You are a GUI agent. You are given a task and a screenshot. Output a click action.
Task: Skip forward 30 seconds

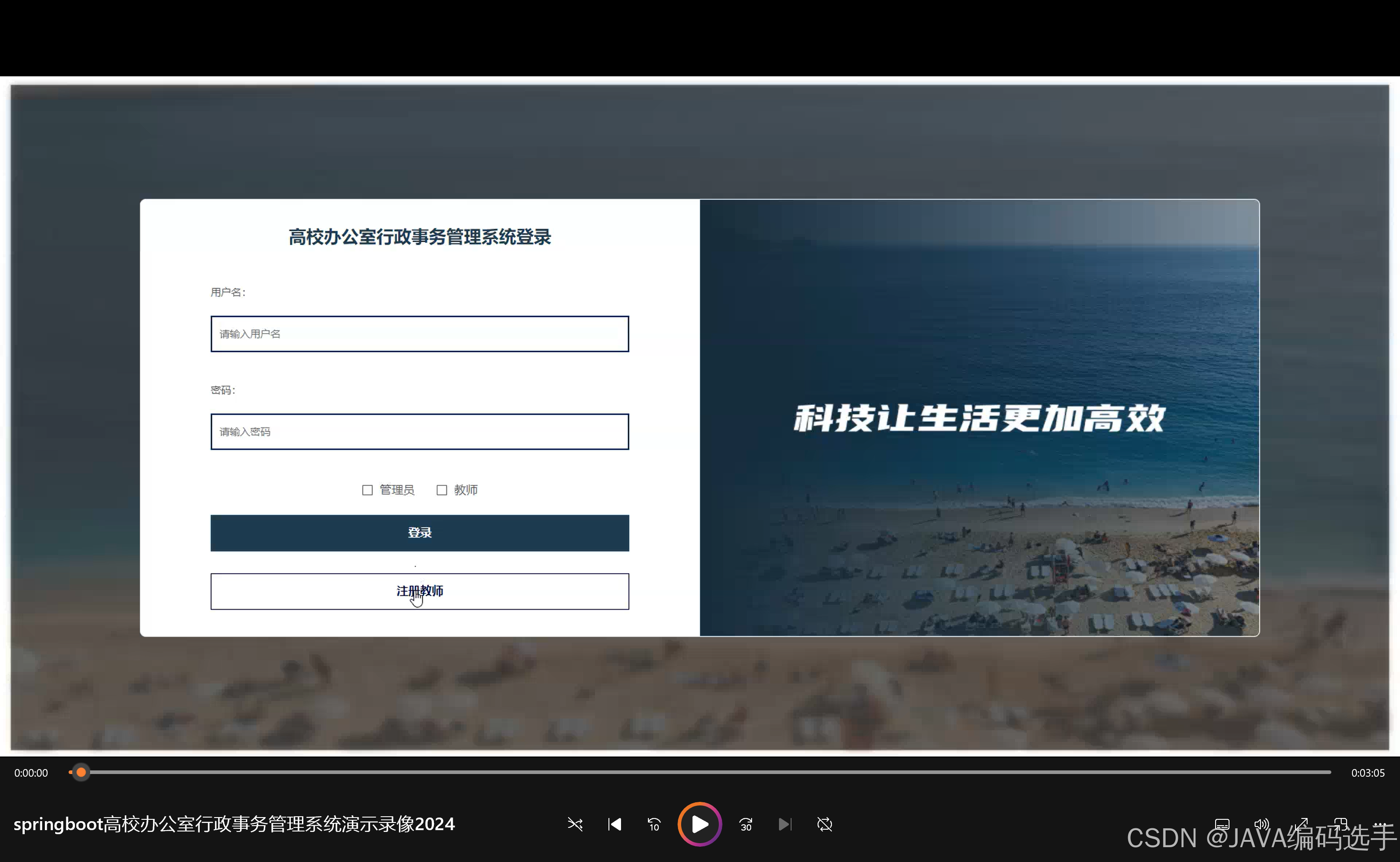tap(745, 824)
